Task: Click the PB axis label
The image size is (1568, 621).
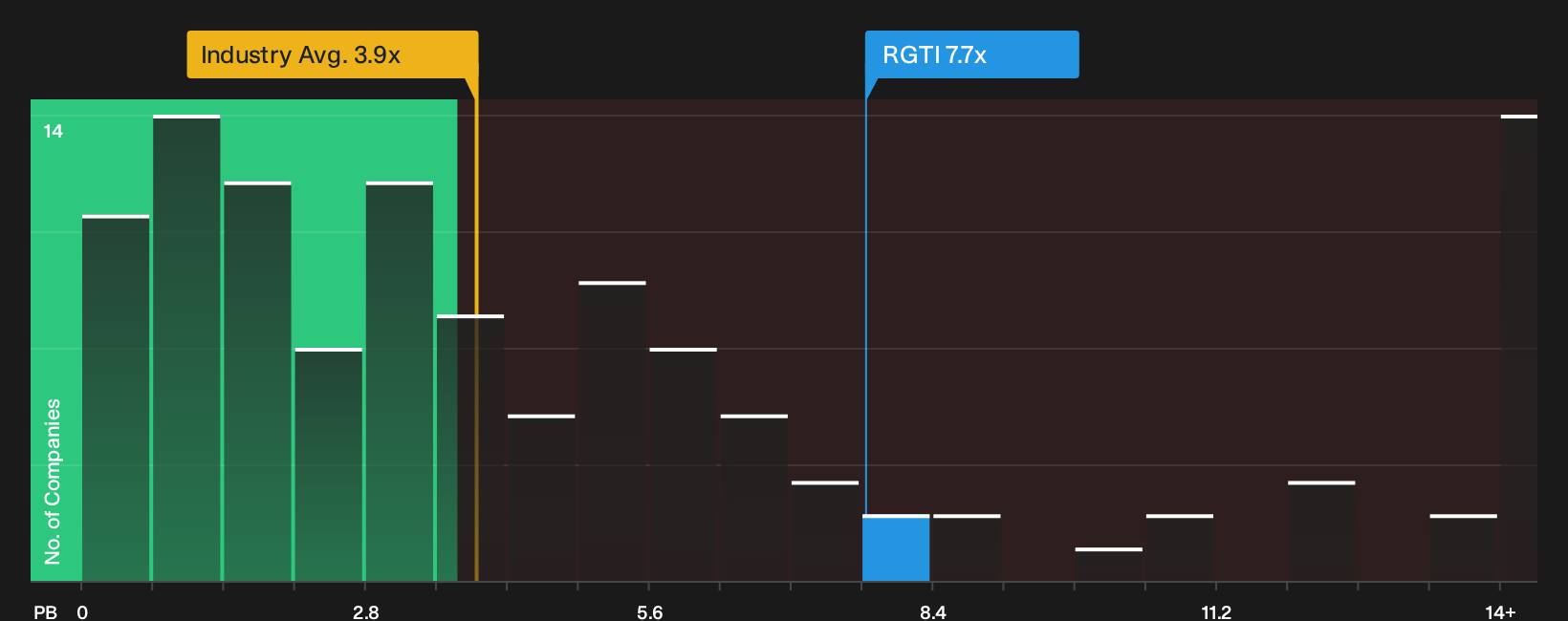Action: pos(45,611)
